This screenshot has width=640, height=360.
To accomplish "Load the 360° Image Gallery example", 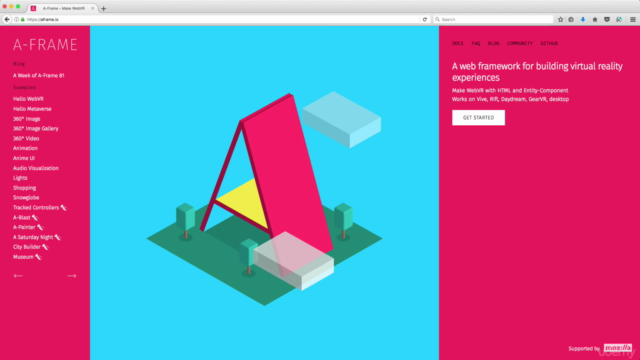I will 36,129.
